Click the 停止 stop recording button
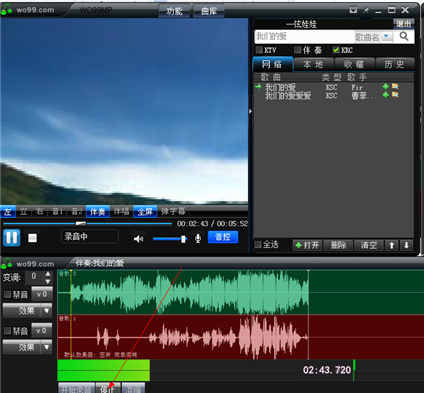Viewport: 424px width, 393px height. coord(108,388)
